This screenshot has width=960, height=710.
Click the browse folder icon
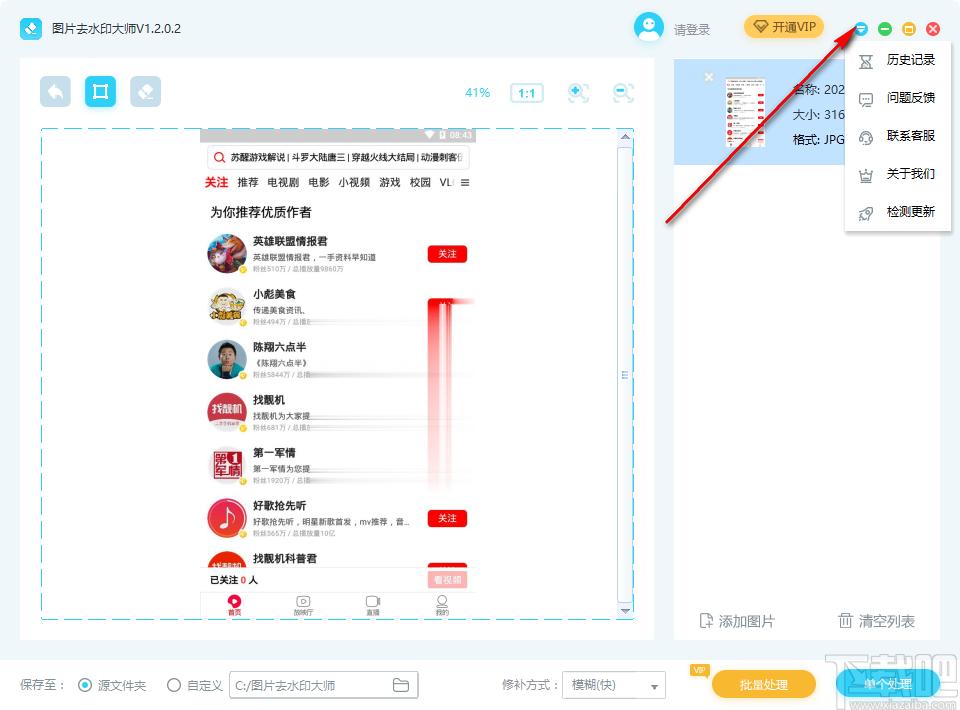coord(401,685)
